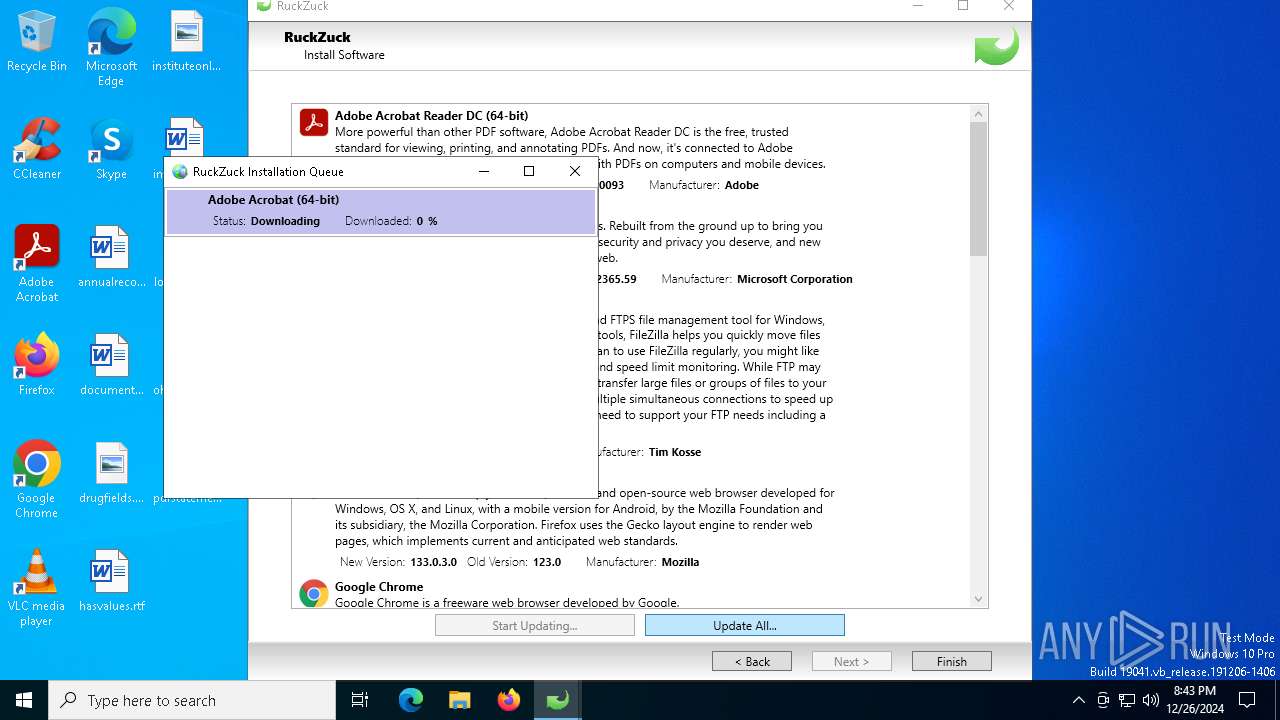
Task: Open the Windows Start menu
Action: tap(24, 700)
